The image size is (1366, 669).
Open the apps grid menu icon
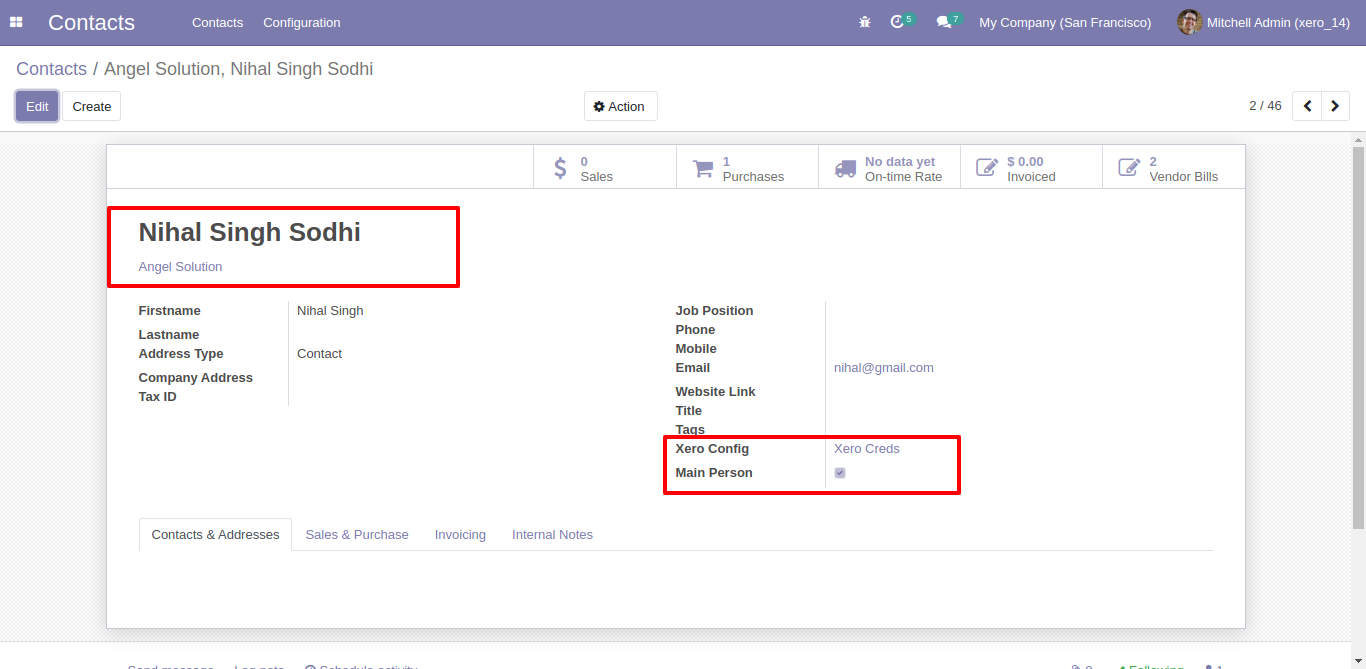pos(16,22)
